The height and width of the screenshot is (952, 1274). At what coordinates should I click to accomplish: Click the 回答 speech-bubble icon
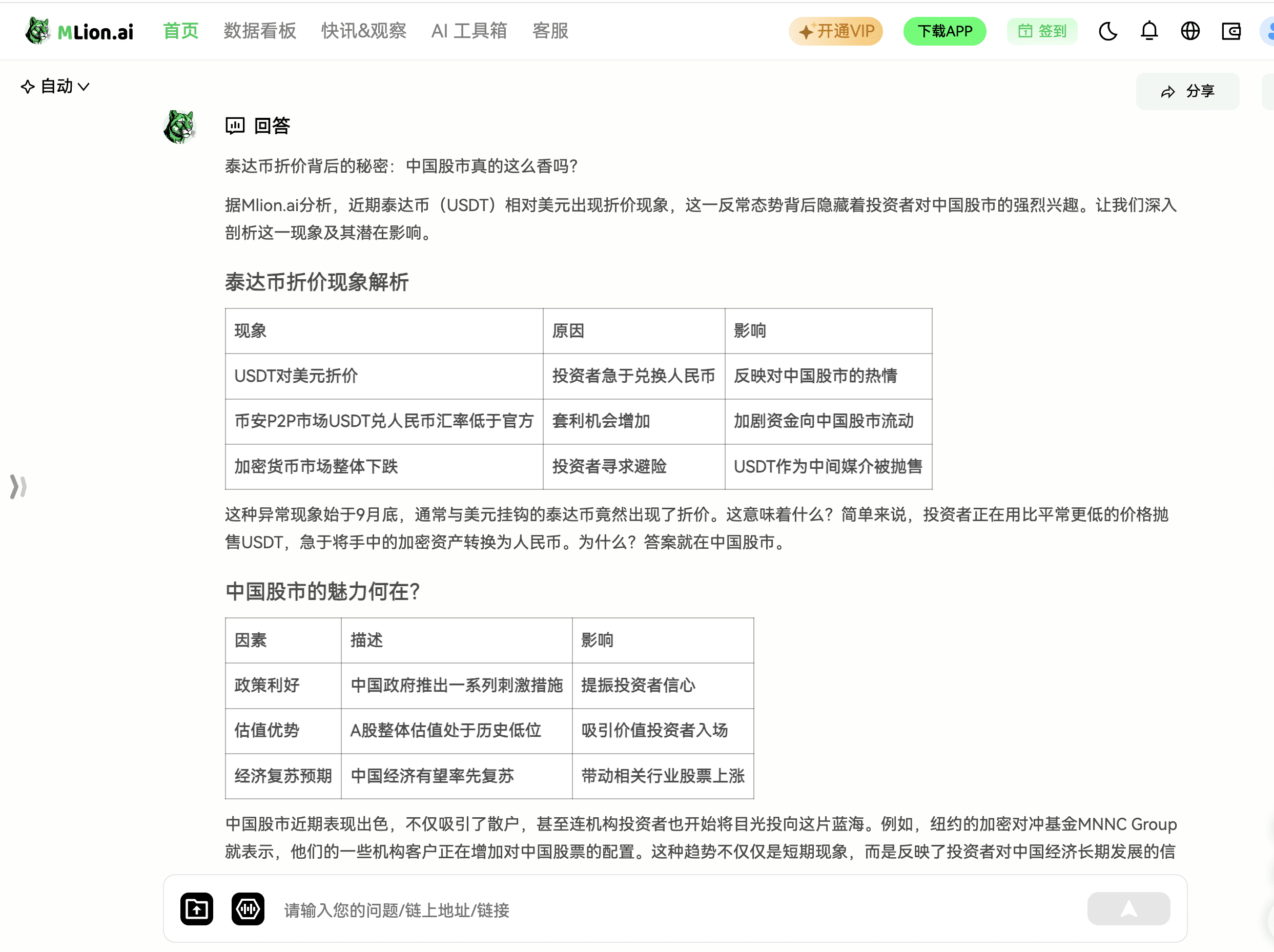(x=235, y=125)
